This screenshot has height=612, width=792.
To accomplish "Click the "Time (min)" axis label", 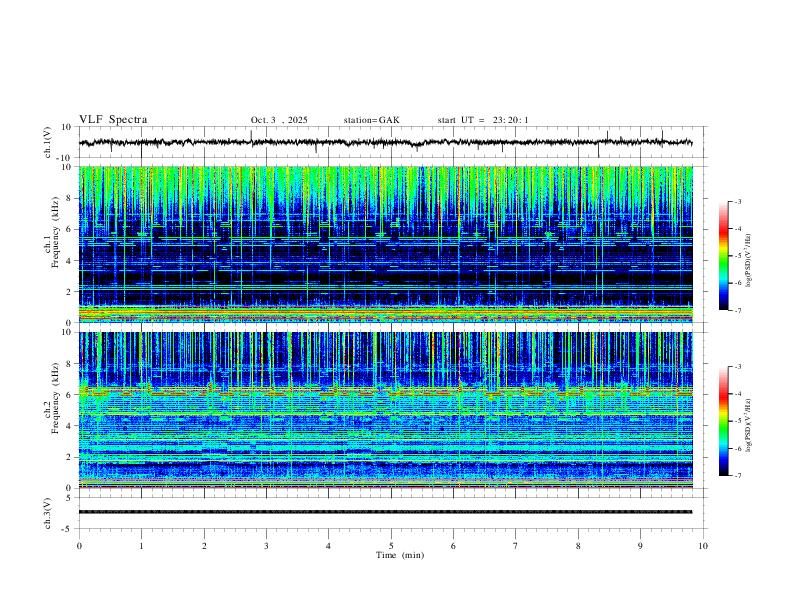I will tap(400, 555).
